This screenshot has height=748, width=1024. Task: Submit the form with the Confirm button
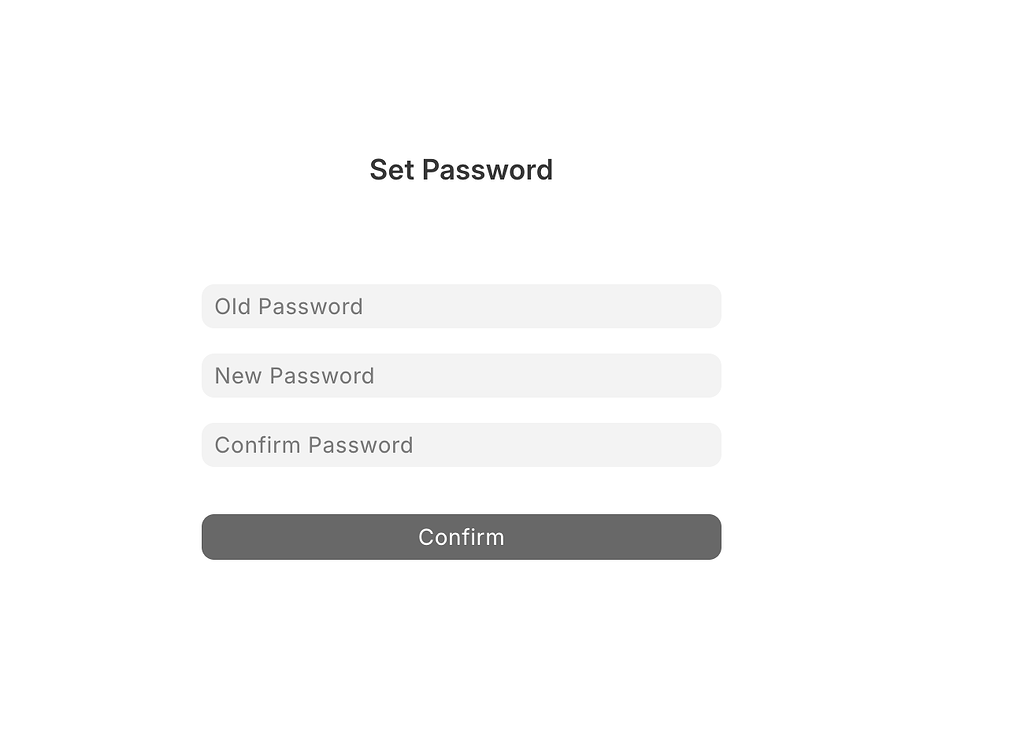point(461,537)
